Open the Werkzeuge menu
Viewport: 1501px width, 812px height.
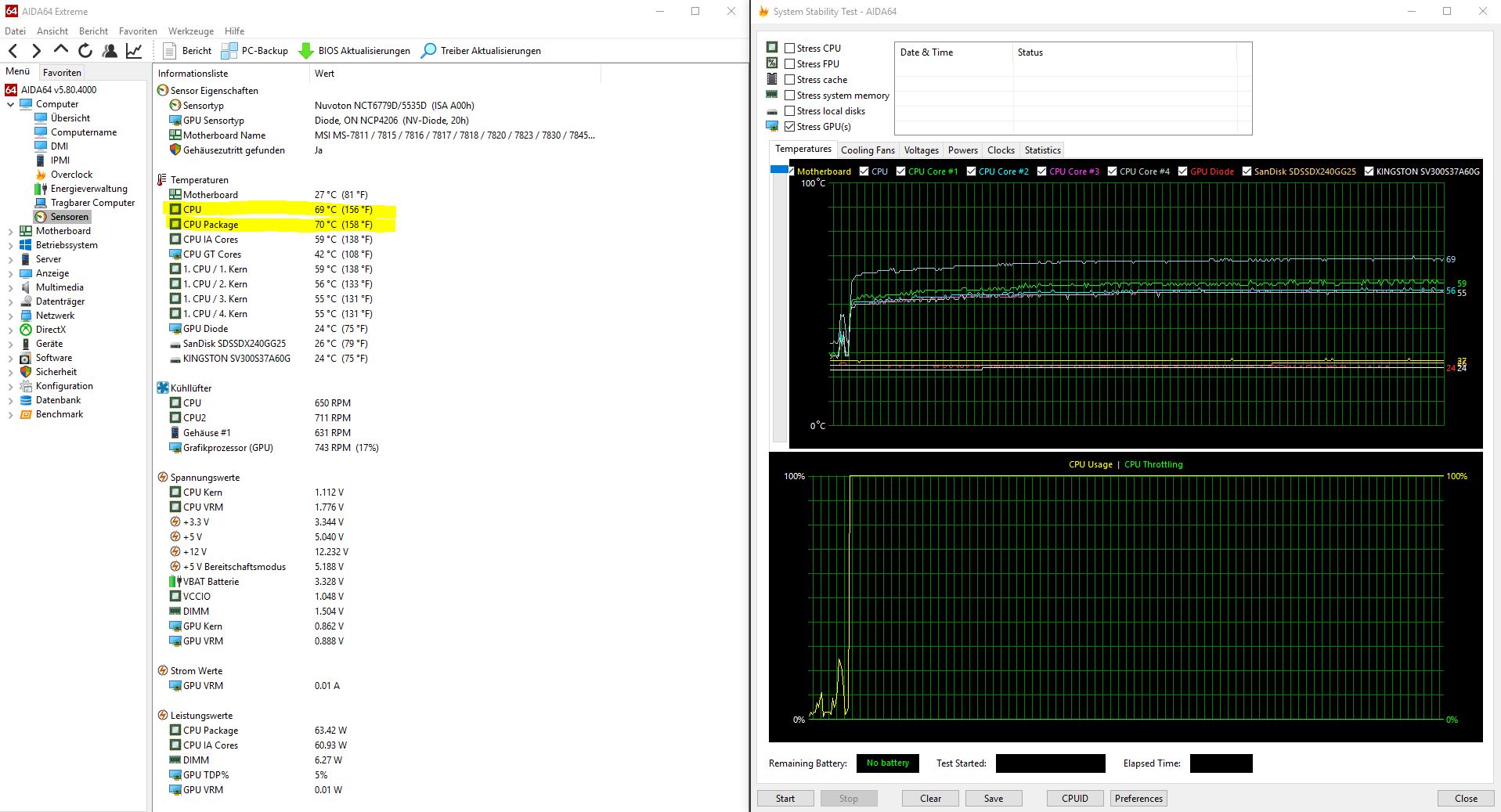coord(191,31)
